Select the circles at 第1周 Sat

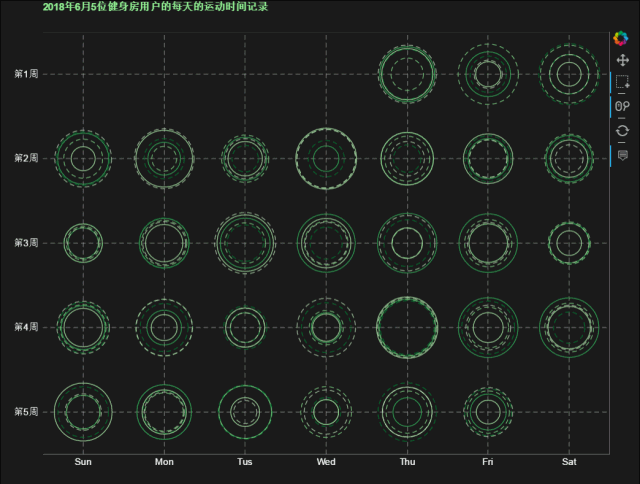[569, 74]
